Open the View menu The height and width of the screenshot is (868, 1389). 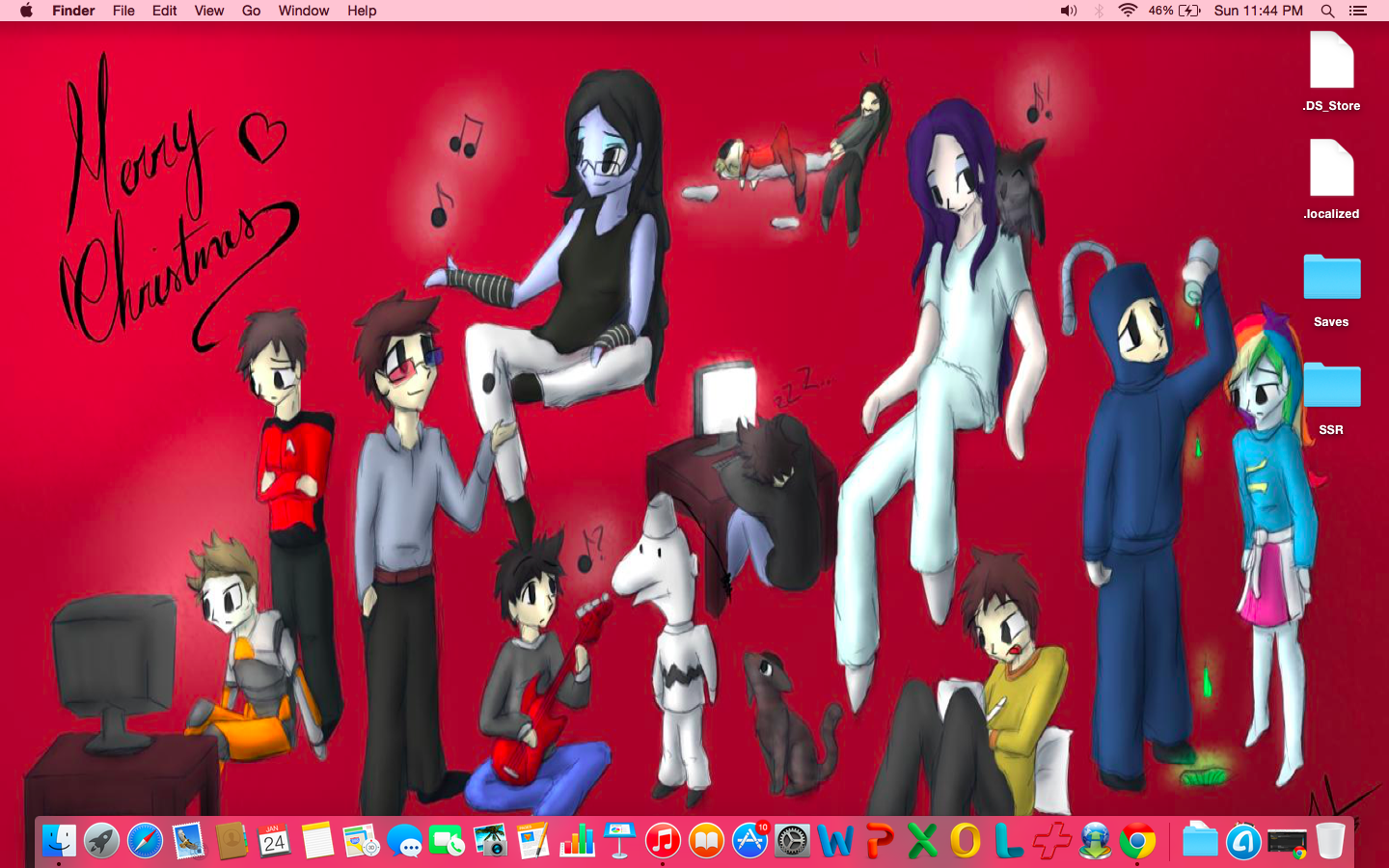click(209, 11)
